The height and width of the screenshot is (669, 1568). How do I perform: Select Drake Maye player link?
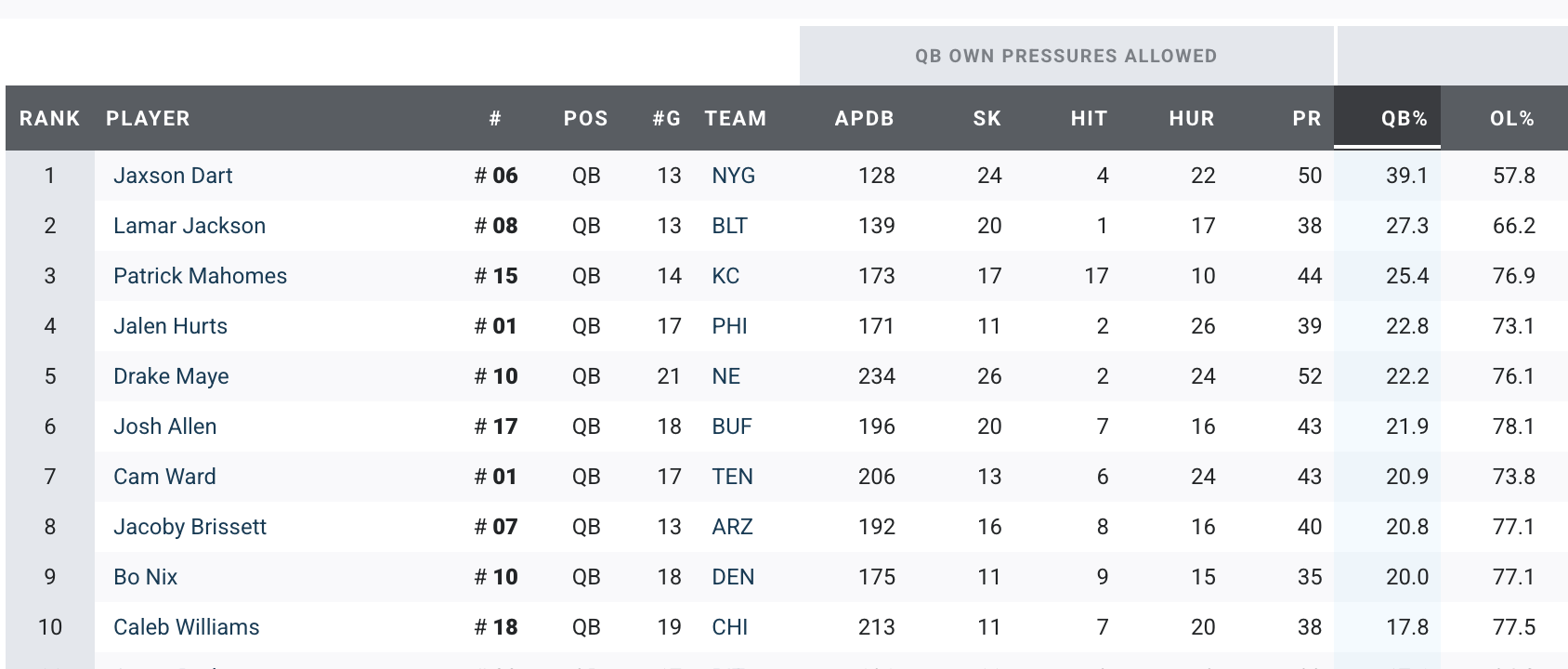click(x=171, y=376)
